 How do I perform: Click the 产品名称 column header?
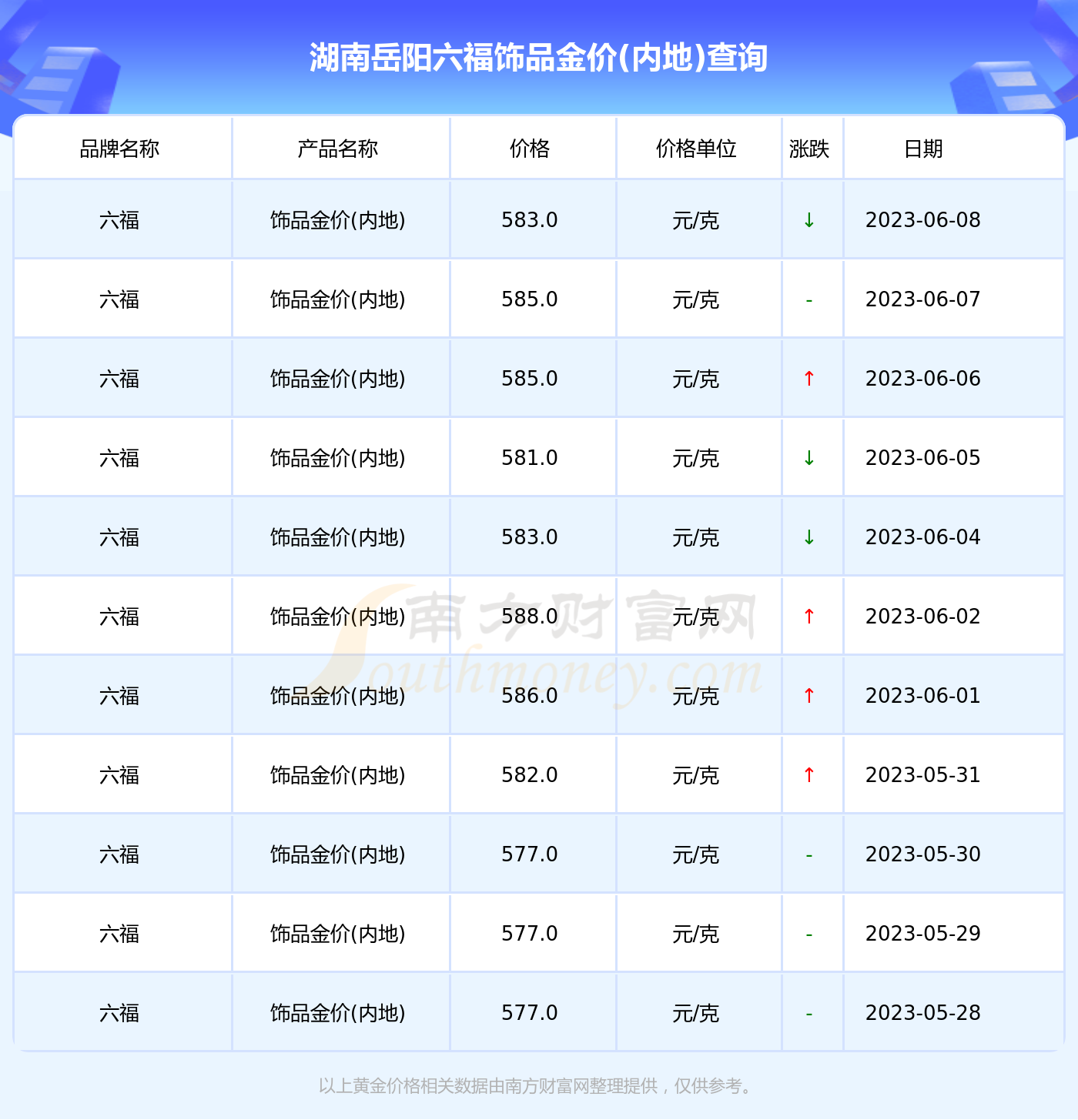tap(338, 149)
